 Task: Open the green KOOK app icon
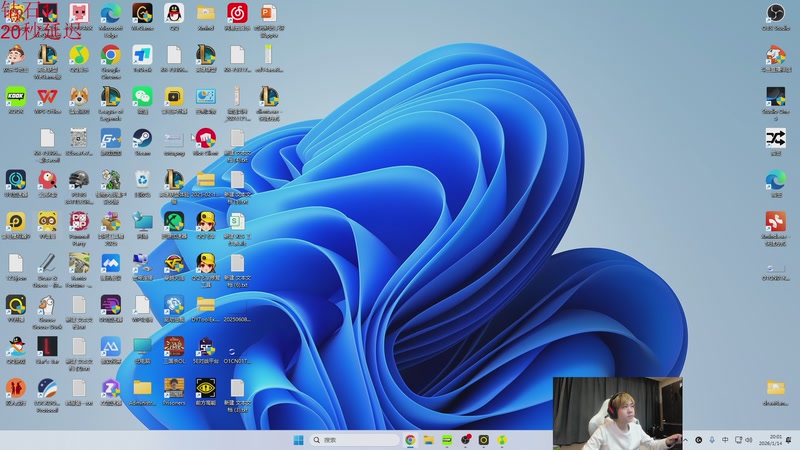(x=16, y=97)
